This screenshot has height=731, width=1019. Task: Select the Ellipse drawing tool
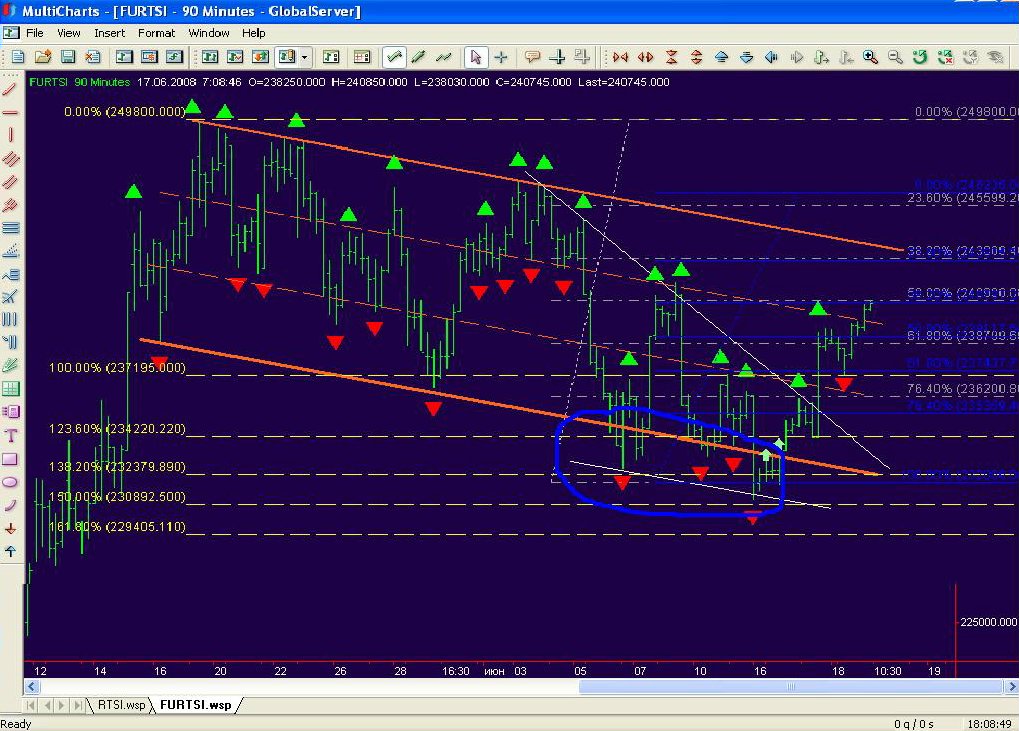point(11,482)
